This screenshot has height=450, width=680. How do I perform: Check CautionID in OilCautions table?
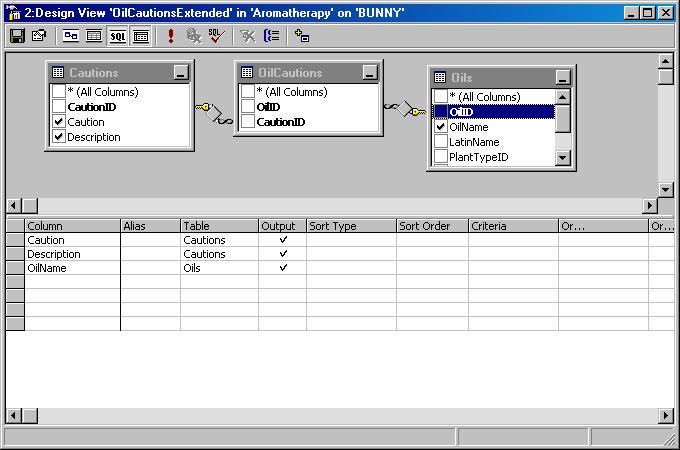click(248, 122)
